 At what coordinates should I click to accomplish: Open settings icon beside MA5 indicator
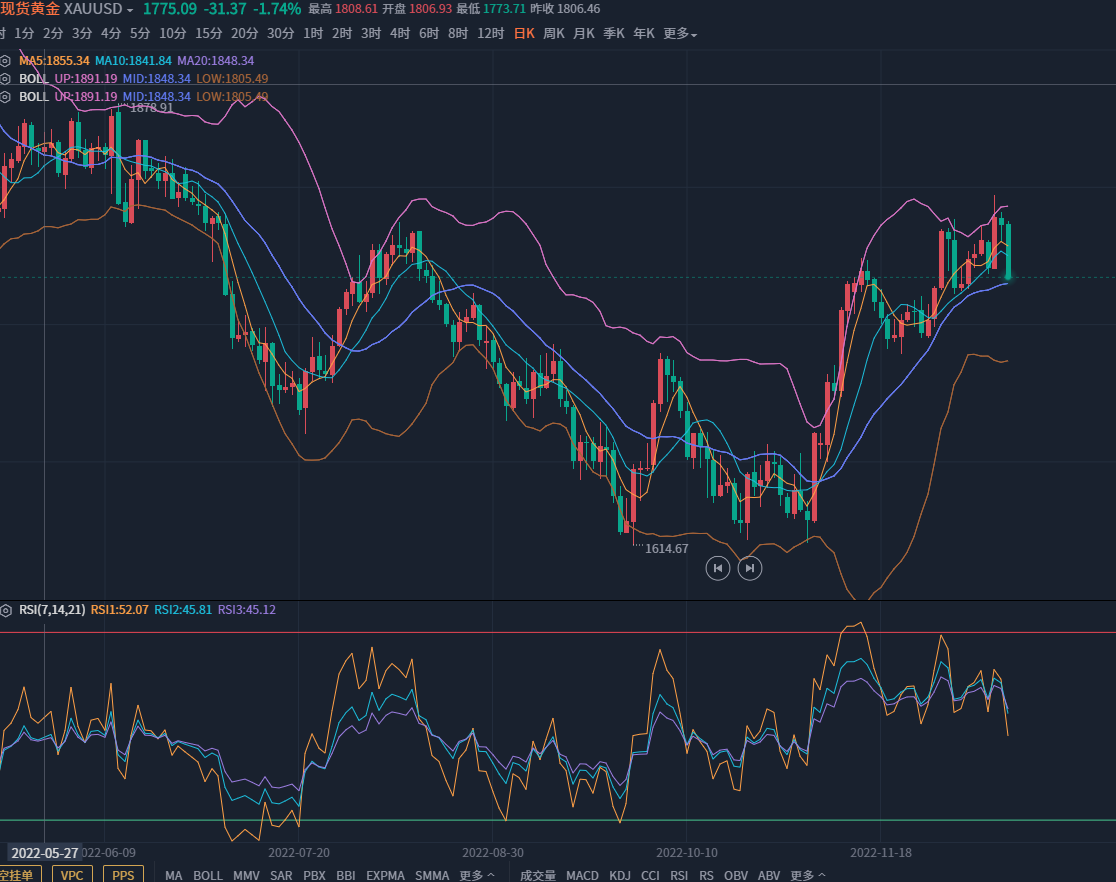point(6,61)
